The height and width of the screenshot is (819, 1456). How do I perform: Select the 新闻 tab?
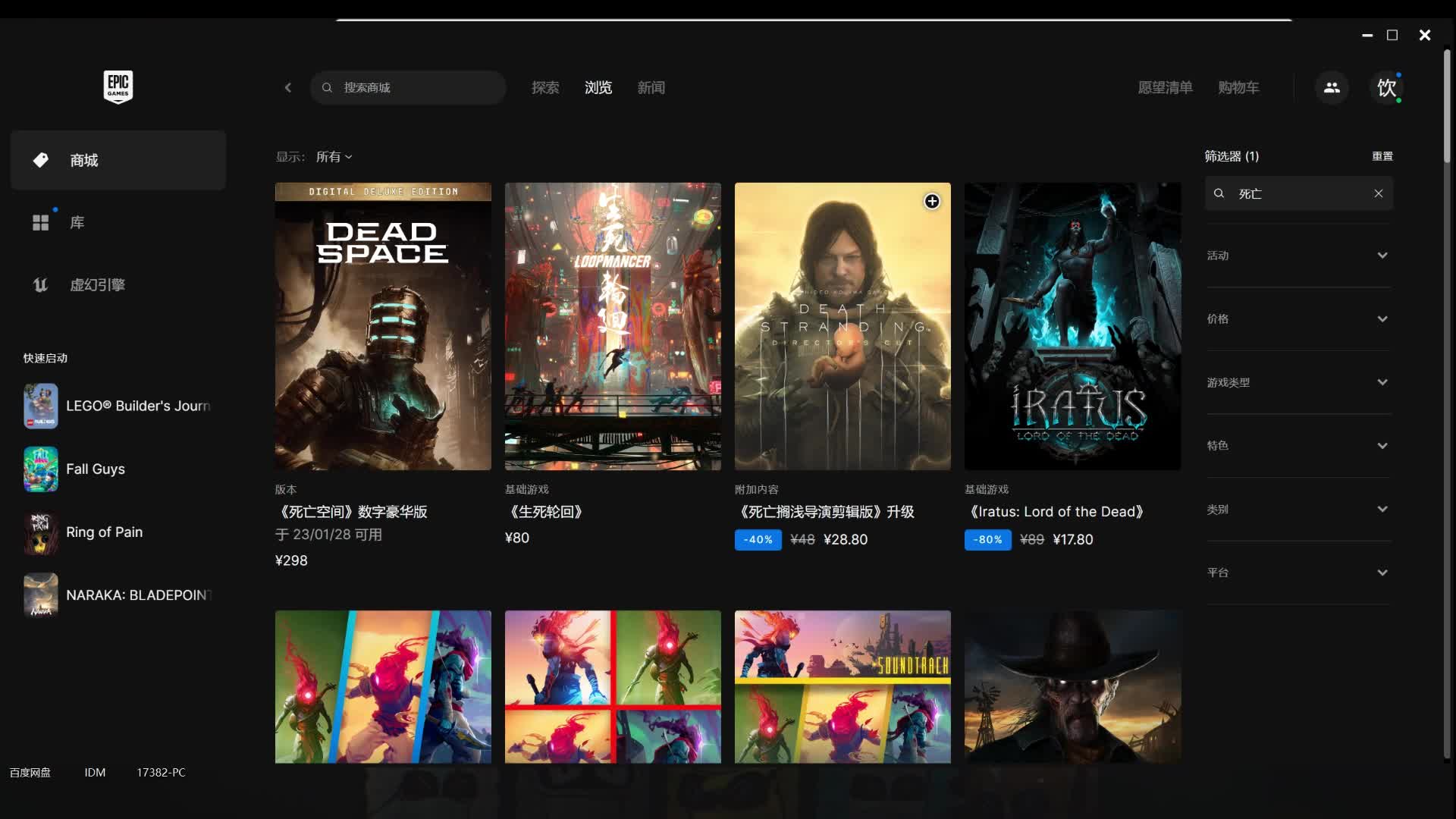tap(651, 88)
